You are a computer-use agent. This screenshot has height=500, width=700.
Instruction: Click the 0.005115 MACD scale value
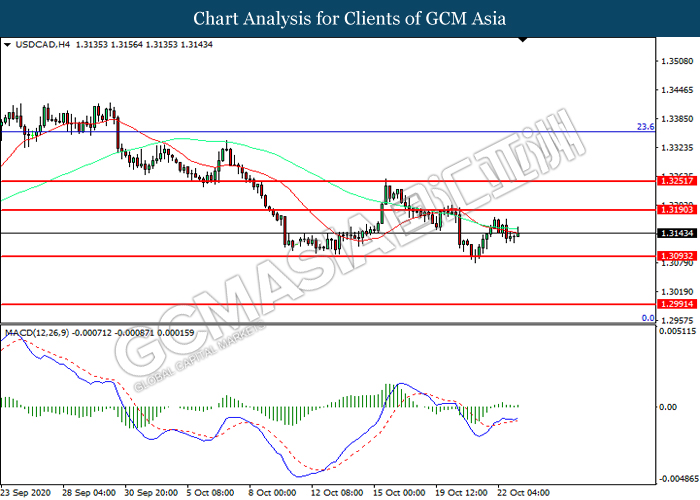[x=677, y=331]
